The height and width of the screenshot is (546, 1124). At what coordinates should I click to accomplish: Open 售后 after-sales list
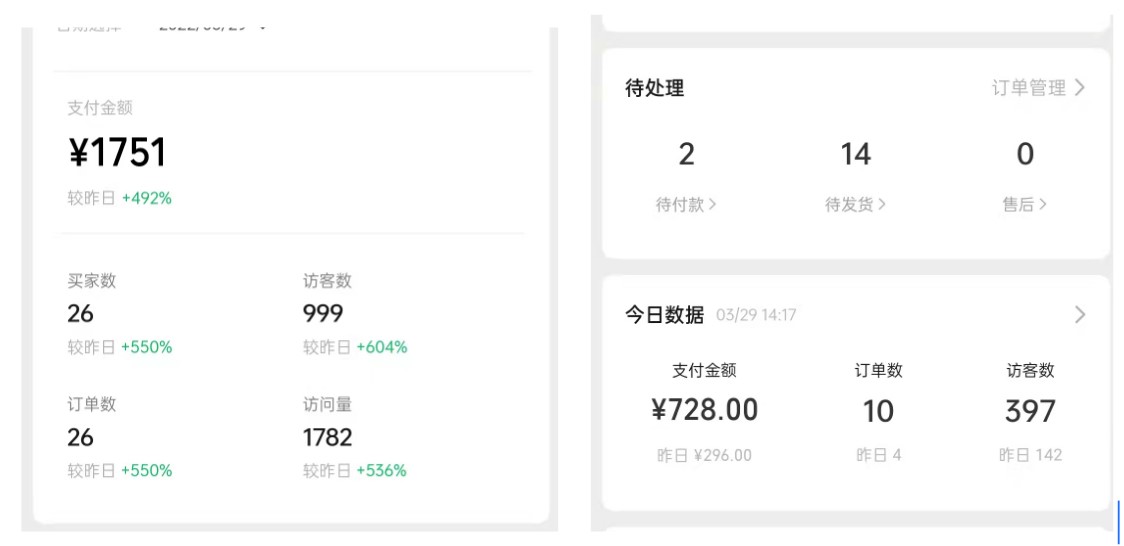pos(1024,204)
